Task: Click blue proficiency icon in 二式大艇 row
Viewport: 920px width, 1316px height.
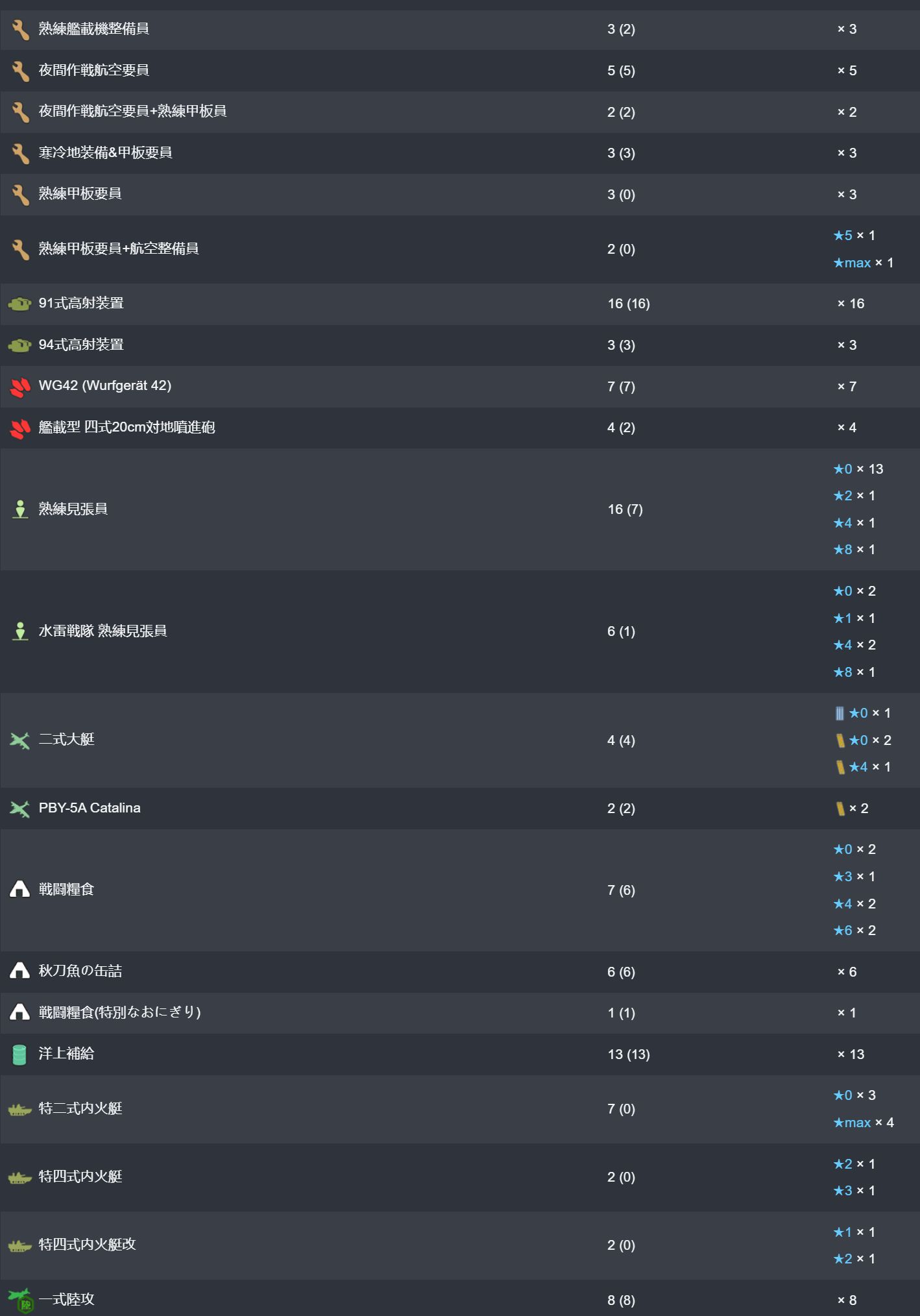Action: [840, 714]
